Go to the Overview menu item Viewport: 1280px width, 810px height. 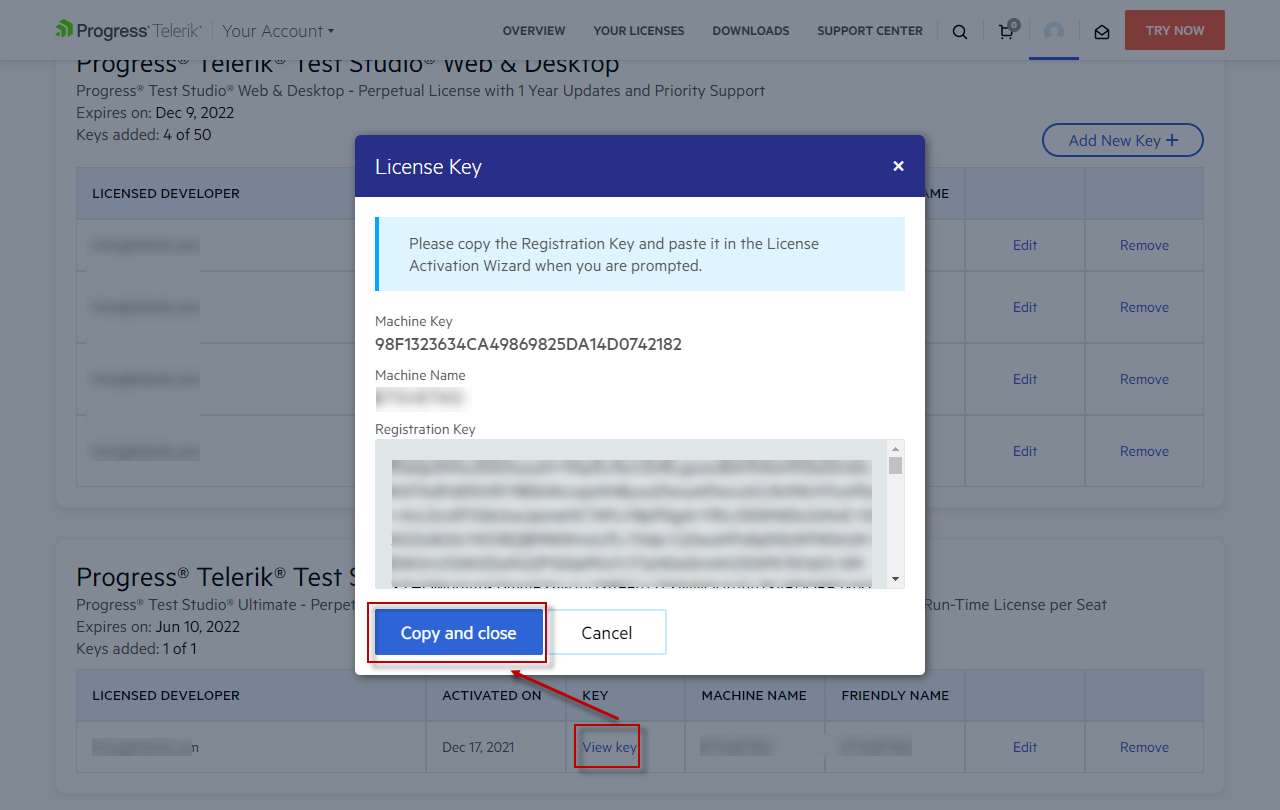[534, 31]
